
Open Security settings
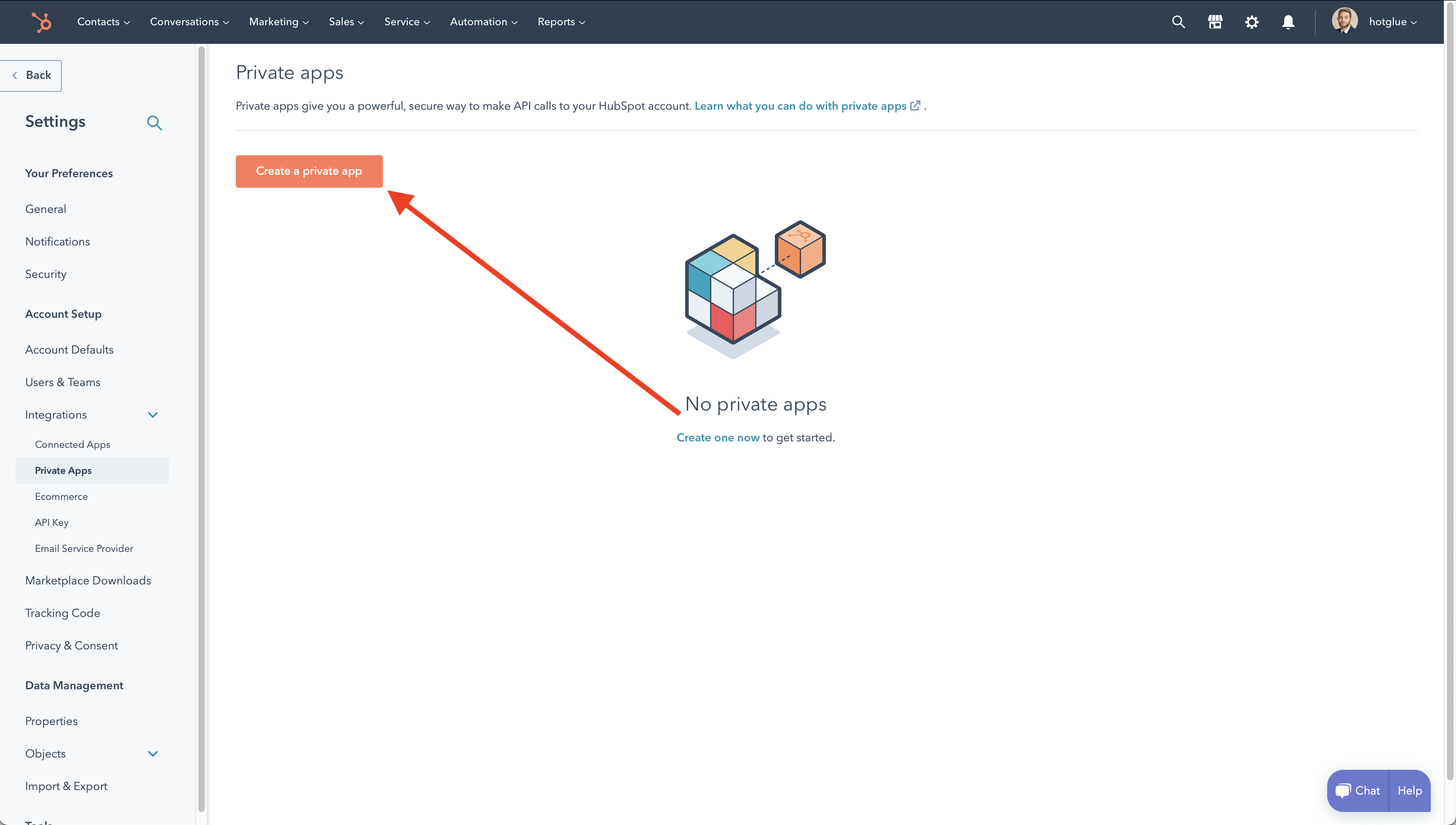46,274
